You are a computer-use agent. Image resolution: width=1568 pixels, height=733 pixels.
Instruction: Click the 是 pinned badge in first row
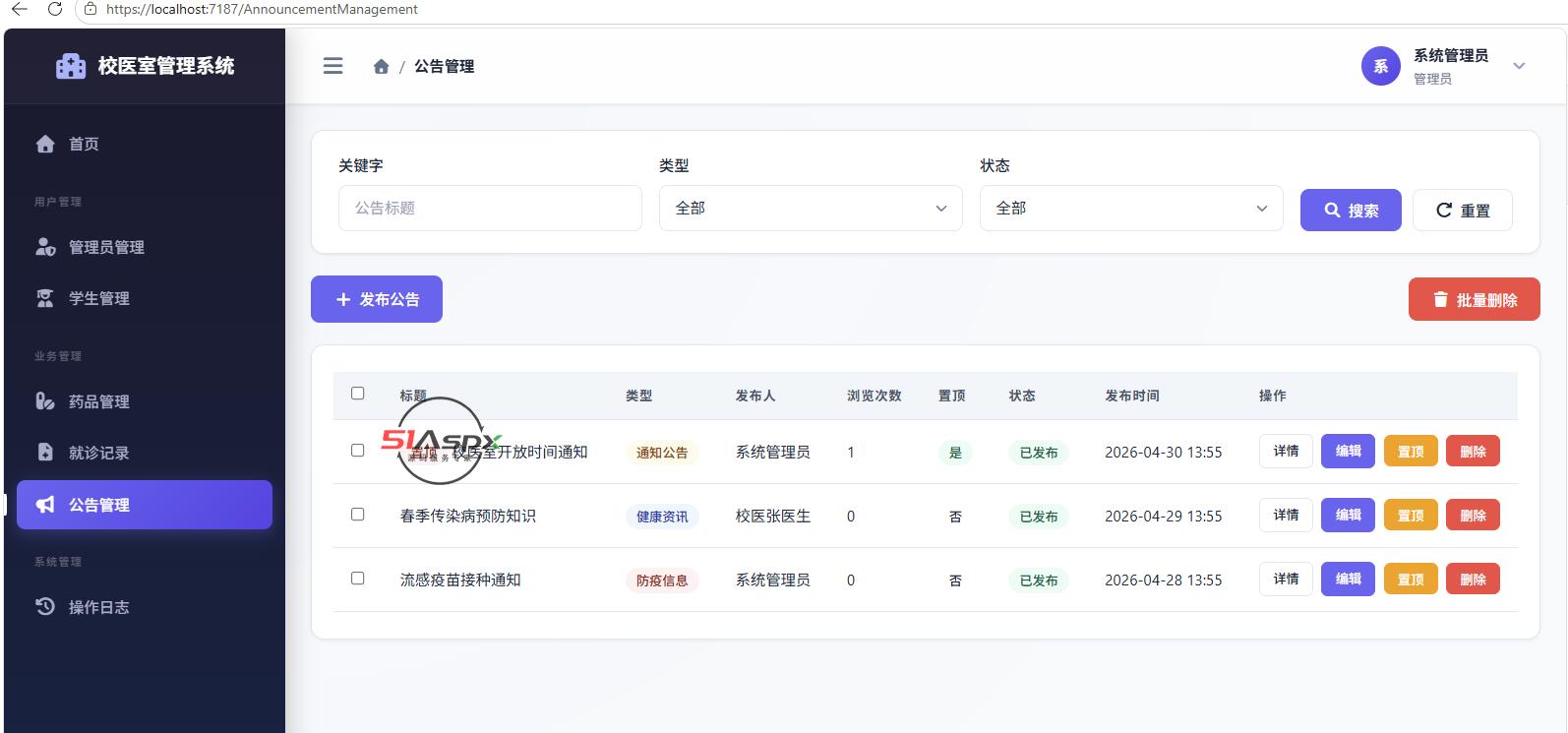click(x=955, y=453)
